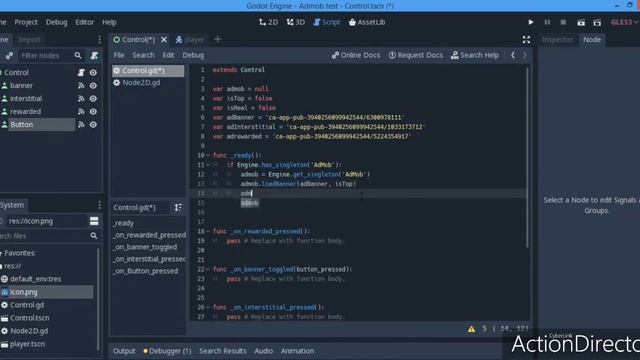This screenshot has height=360, width=640.
Task: Open the Debug menu in top bar
Action: point(56,22)
